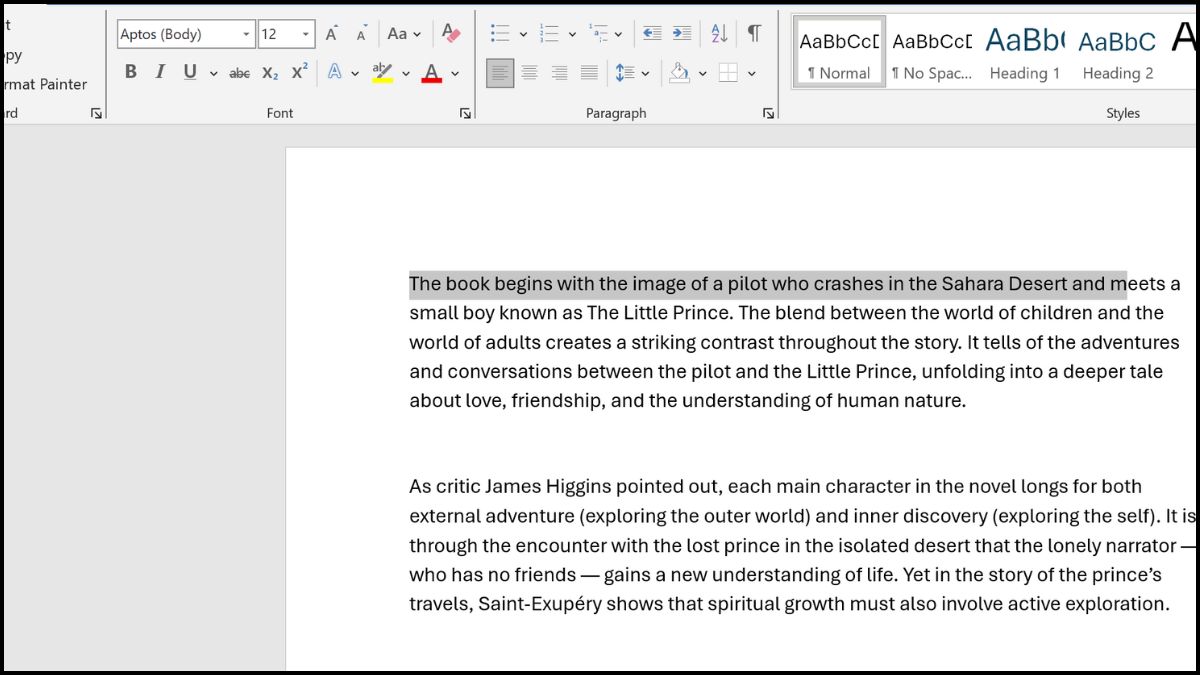This screenshot has width=1200, height=675.
Task: Apply the No Spacing style
Action: (x=931, y=53)
